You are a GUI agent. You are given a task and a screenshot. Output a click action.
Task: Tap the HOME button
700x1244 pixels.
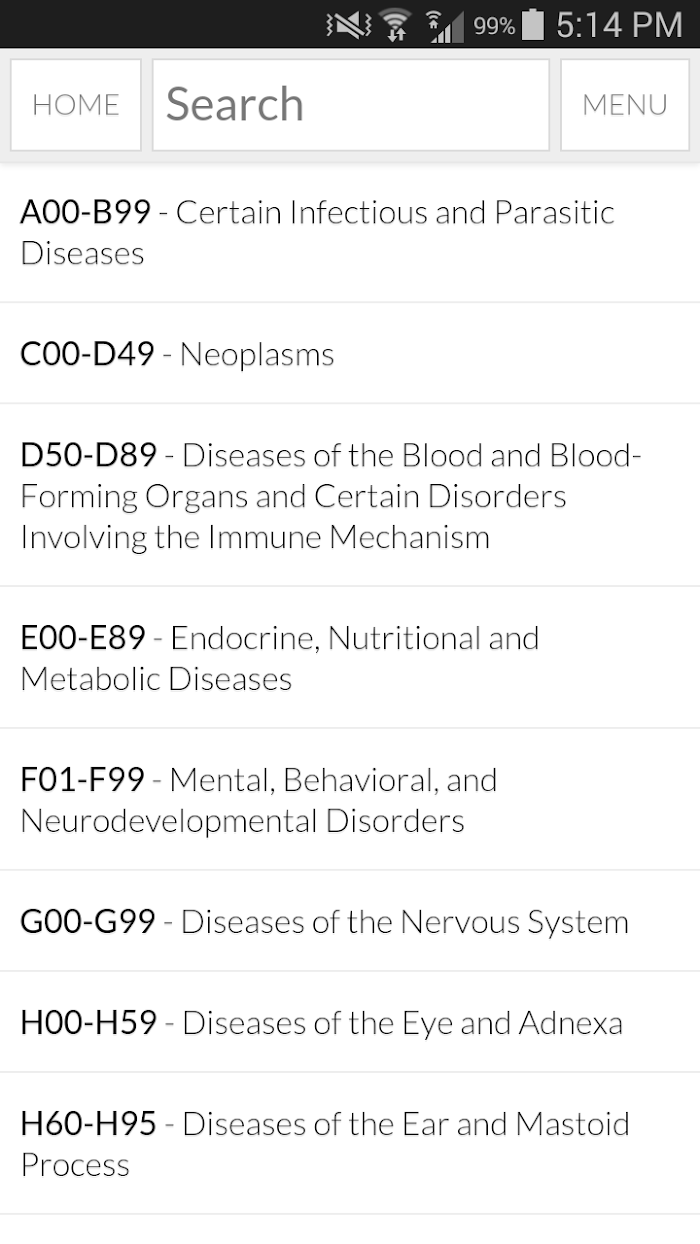[76, 105]
